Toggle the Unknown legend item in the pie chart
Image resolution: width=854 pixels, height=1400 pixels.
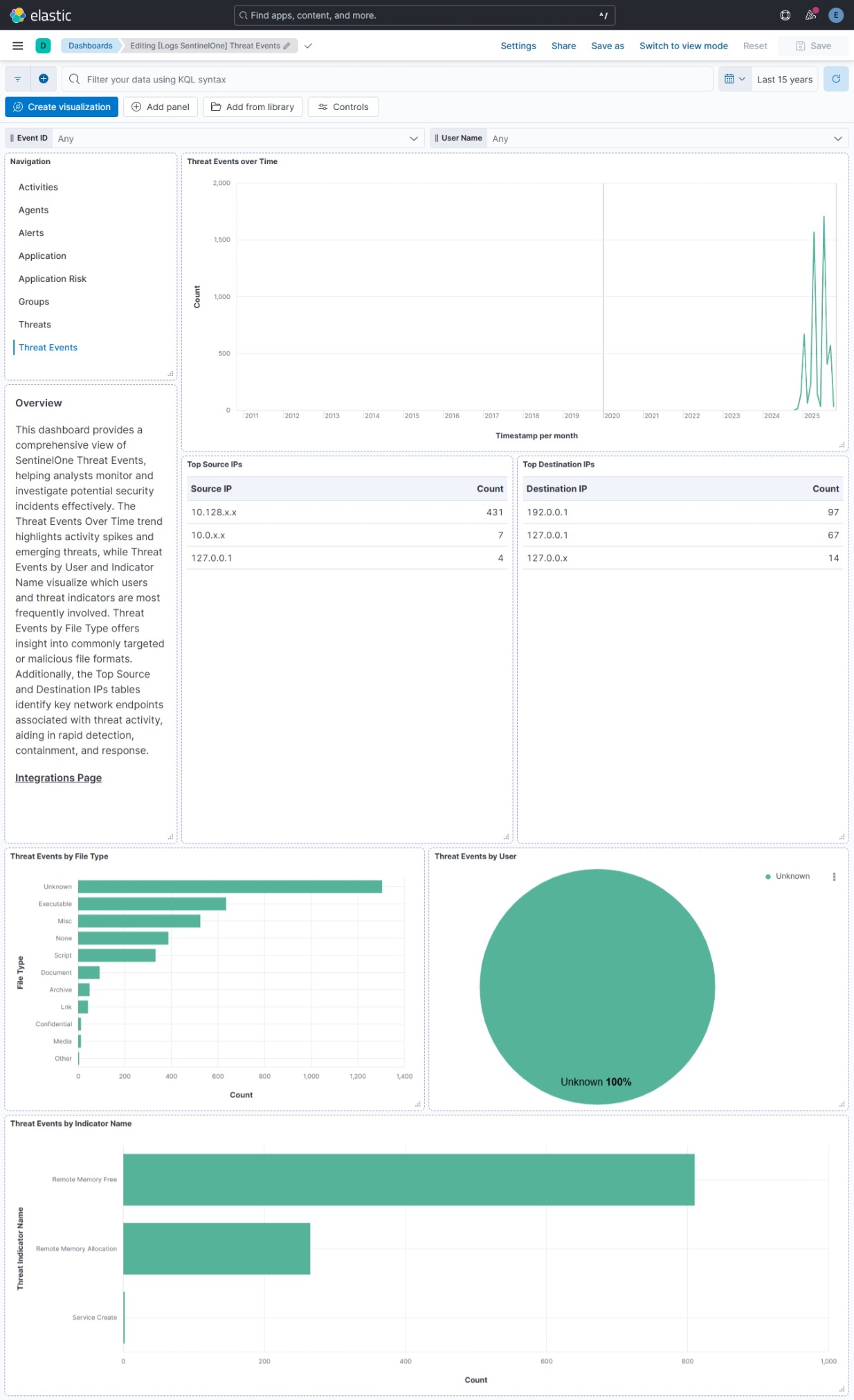792,876
